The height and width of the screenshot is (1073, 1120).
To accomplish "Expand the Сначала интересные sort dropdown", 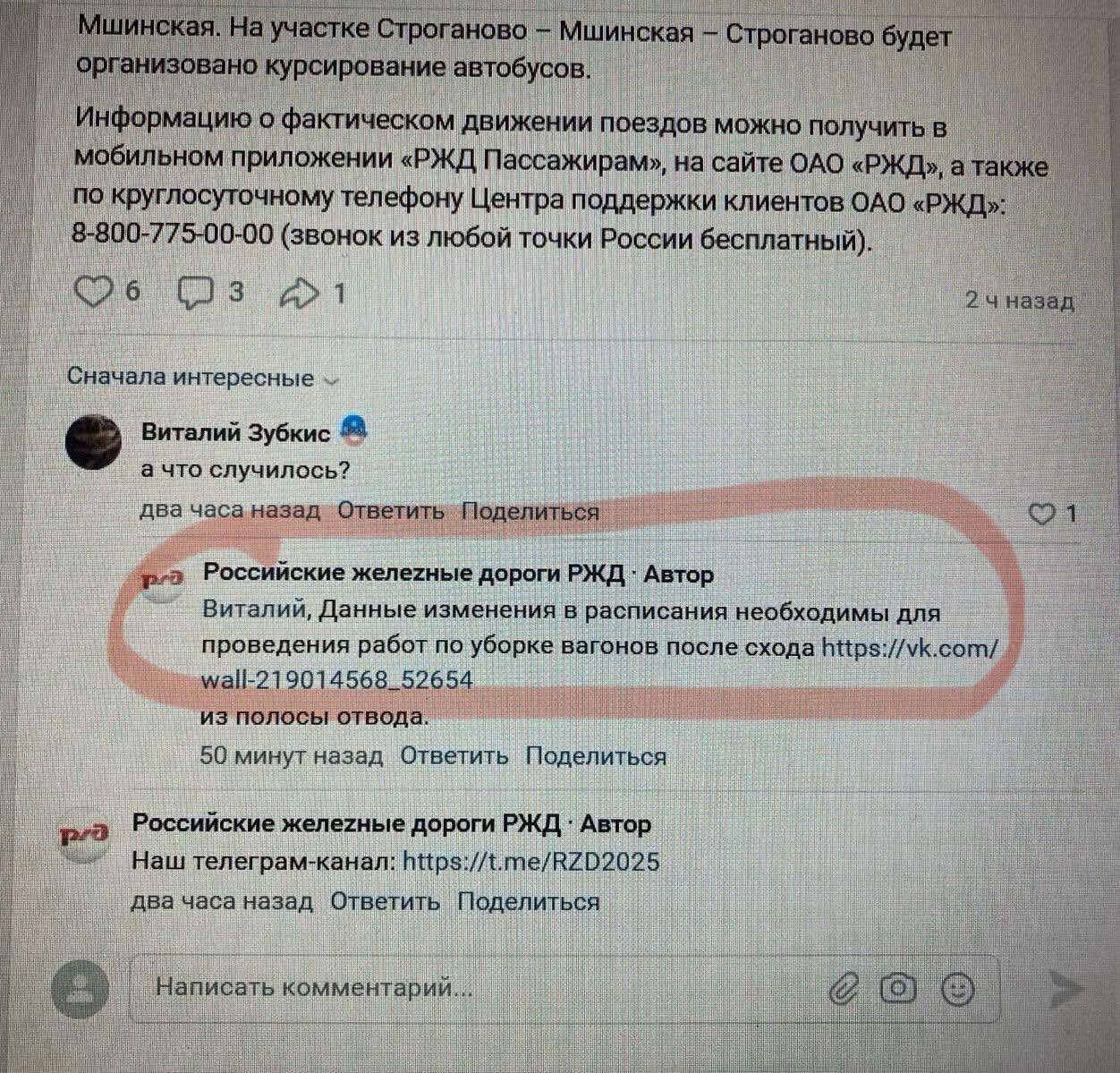I will point(203,378).
